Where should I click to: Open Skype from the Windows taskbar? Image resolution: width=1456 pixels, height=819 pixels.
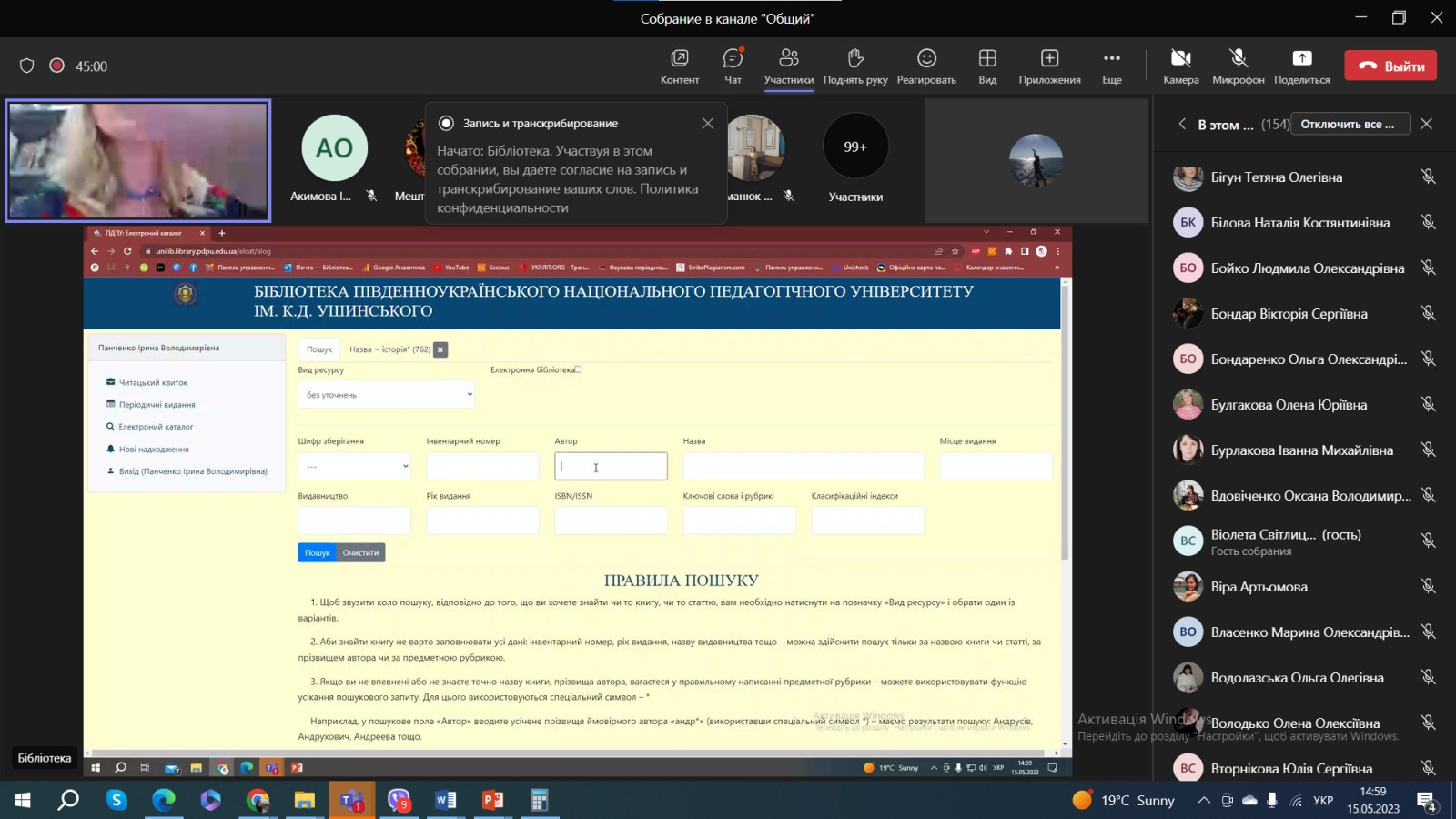coord(116,800)
